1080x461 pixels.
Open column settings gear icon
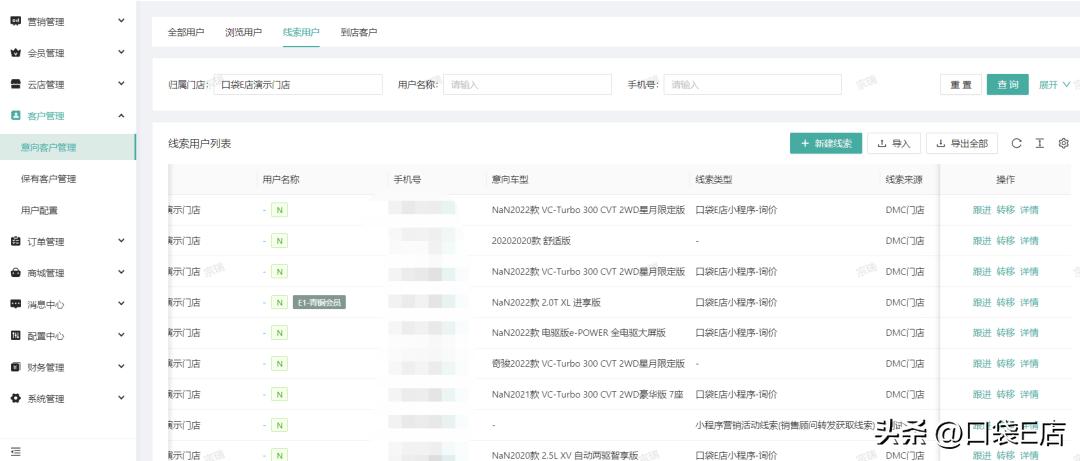pyautogui.click(x=1063, y=143)
